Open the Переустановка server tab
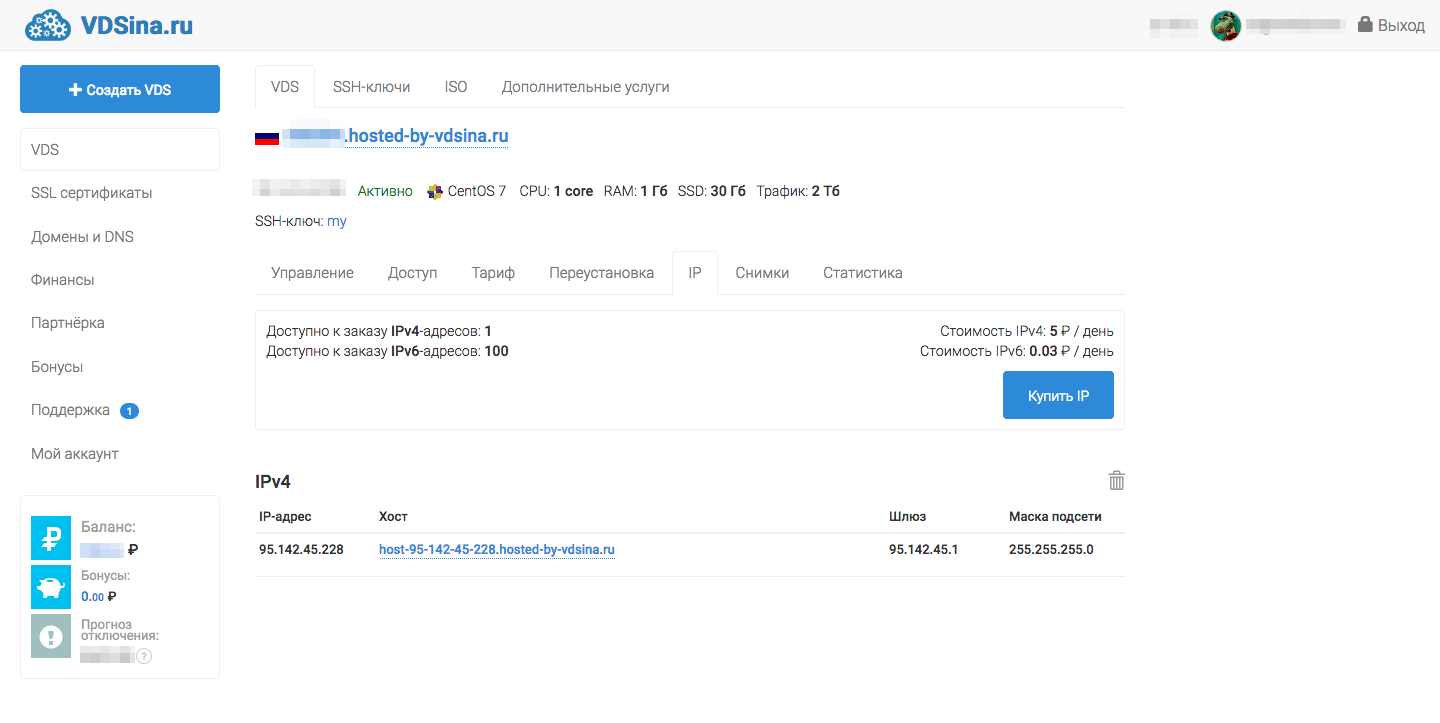Viewport: 1440px width, 723px height. tap(602, 273)
